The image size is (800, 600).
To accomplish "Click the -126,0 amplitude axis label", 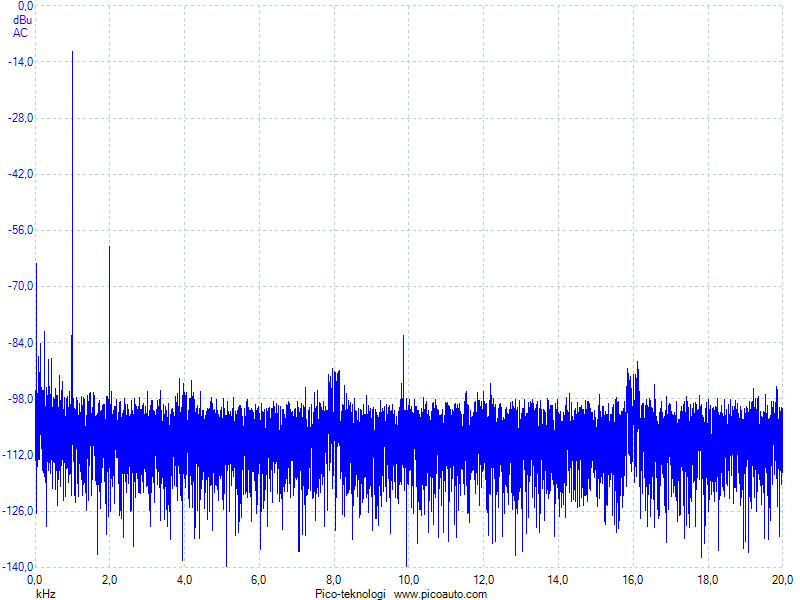I will click(x=18, y=511).
